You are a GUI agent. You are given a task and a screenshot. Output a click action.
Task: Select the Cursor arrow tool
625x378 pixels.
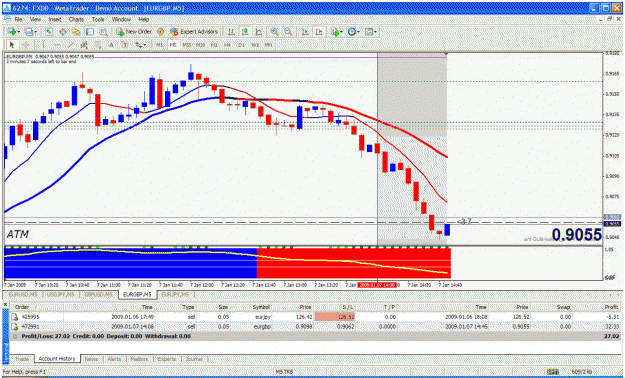(12, 45)
